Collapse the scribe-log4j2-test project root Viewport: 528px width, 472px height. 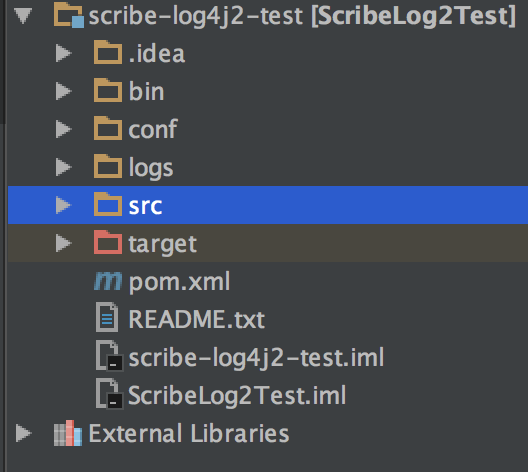coord(23,15)
